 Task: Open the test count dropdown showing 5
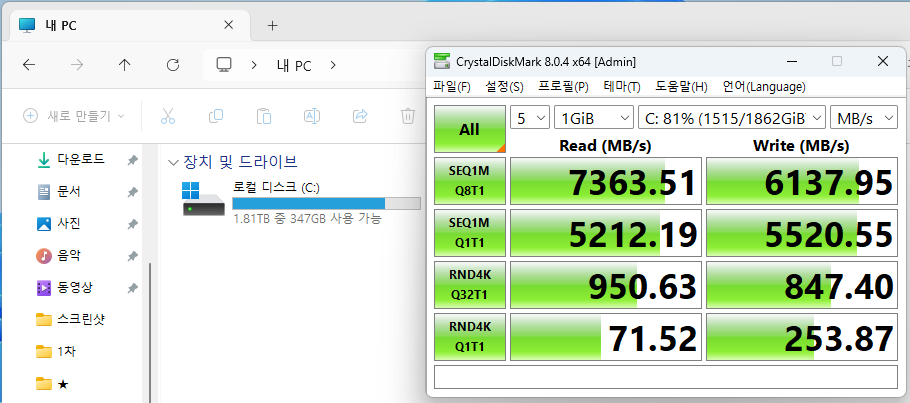tap(530, 118)
